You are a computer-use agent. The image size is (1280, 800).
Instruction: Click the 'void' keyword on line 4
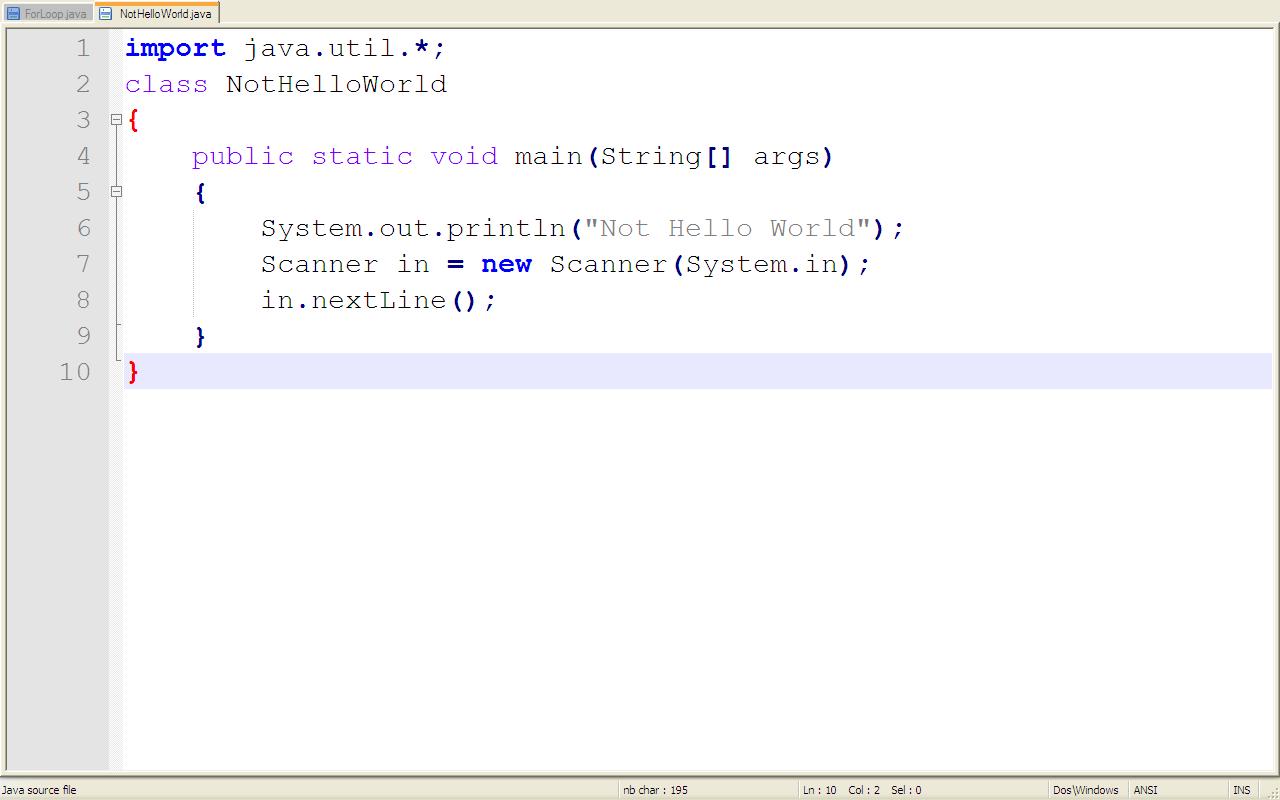coord(464,156)
